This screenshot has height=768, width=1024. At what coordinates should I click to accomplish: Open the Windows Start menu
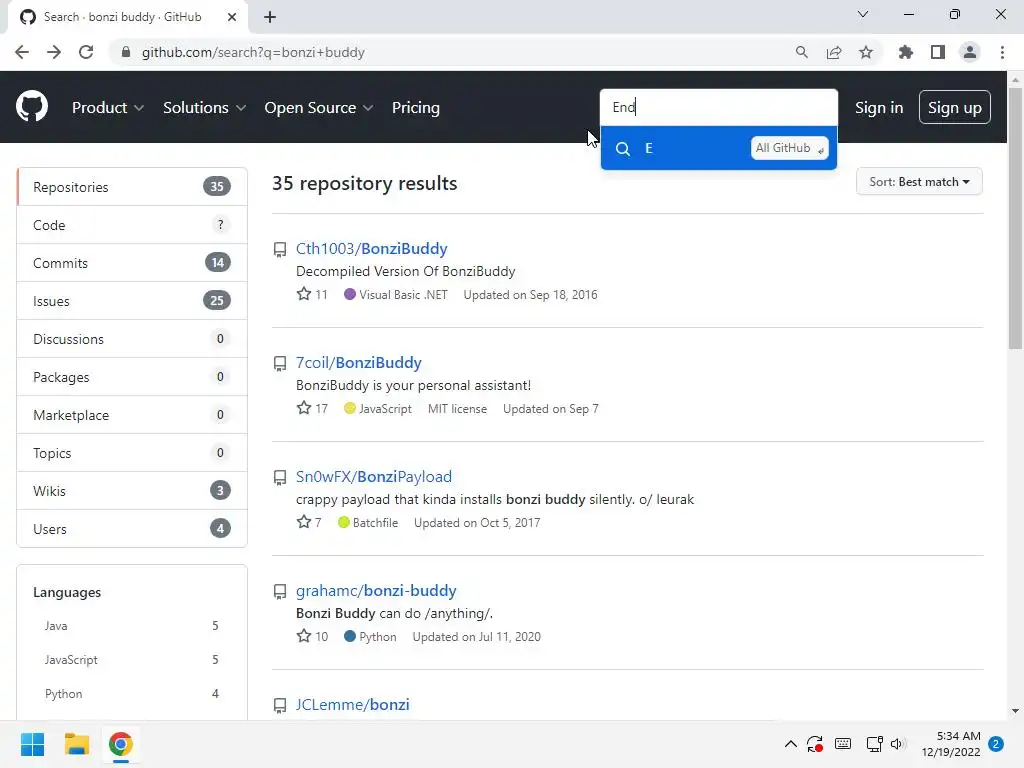tap(32, 744)
